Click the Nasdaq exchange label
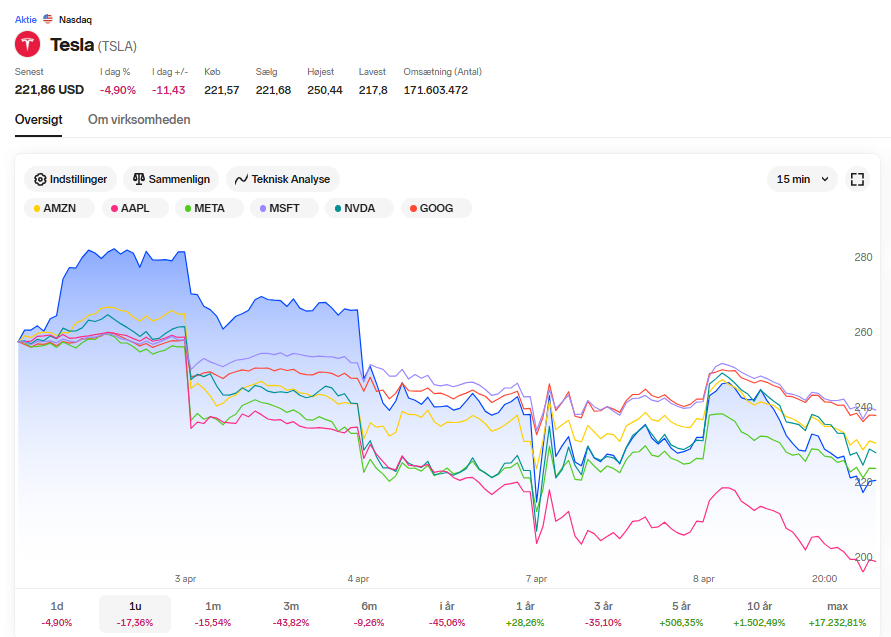 pos(75,20)
